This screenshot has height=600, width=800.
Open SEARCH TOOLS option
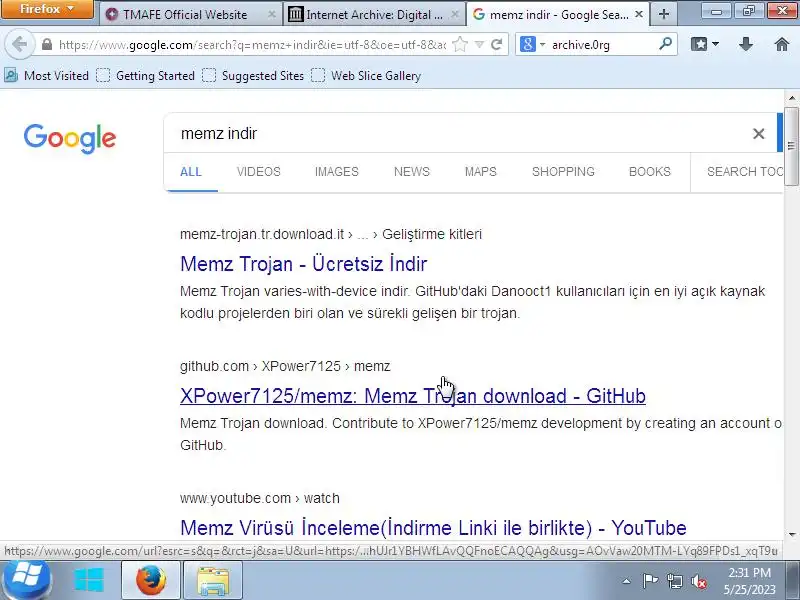(x=744, y=172)
